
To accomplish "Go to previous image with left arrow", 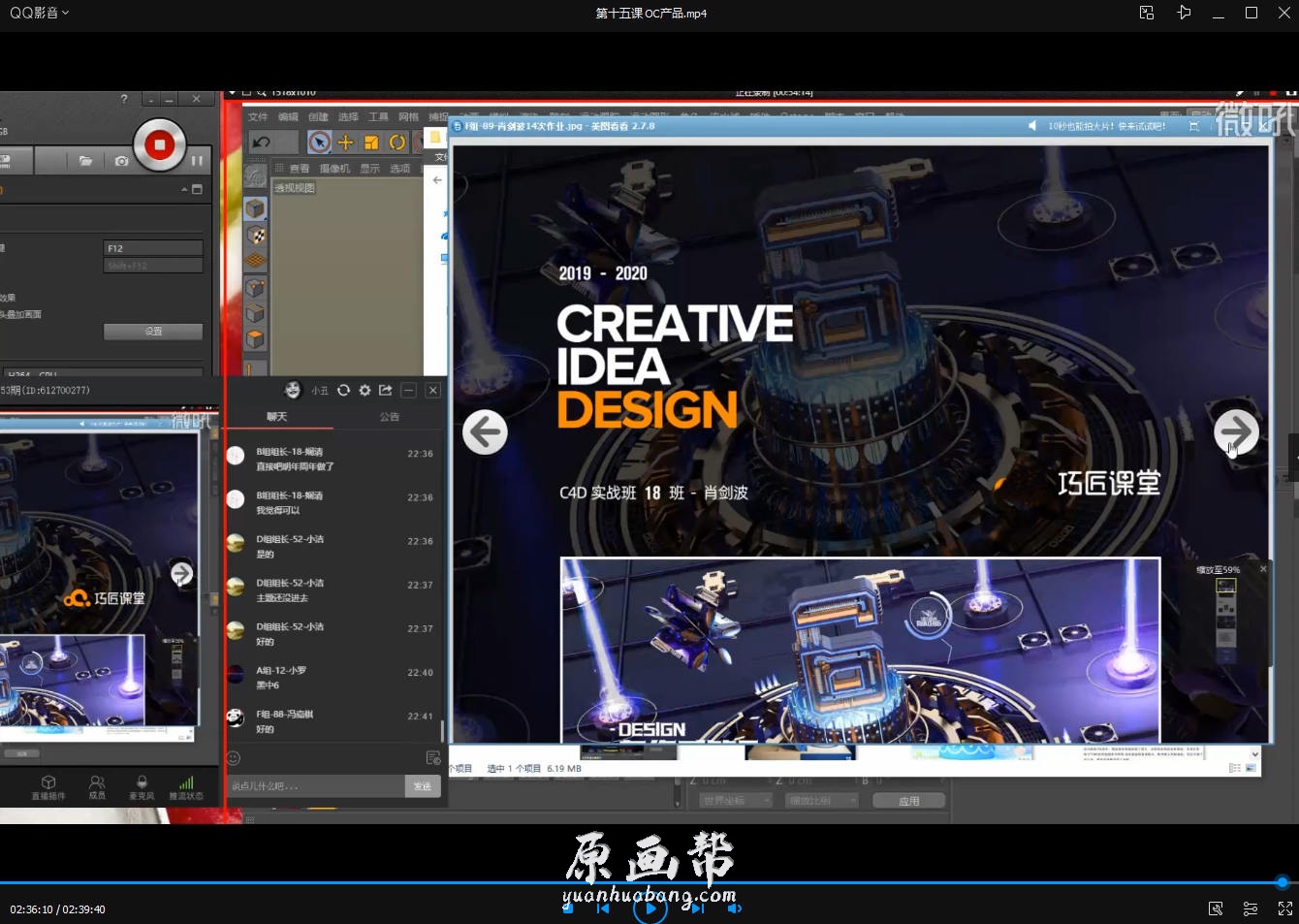I will [x=485, y=431].
